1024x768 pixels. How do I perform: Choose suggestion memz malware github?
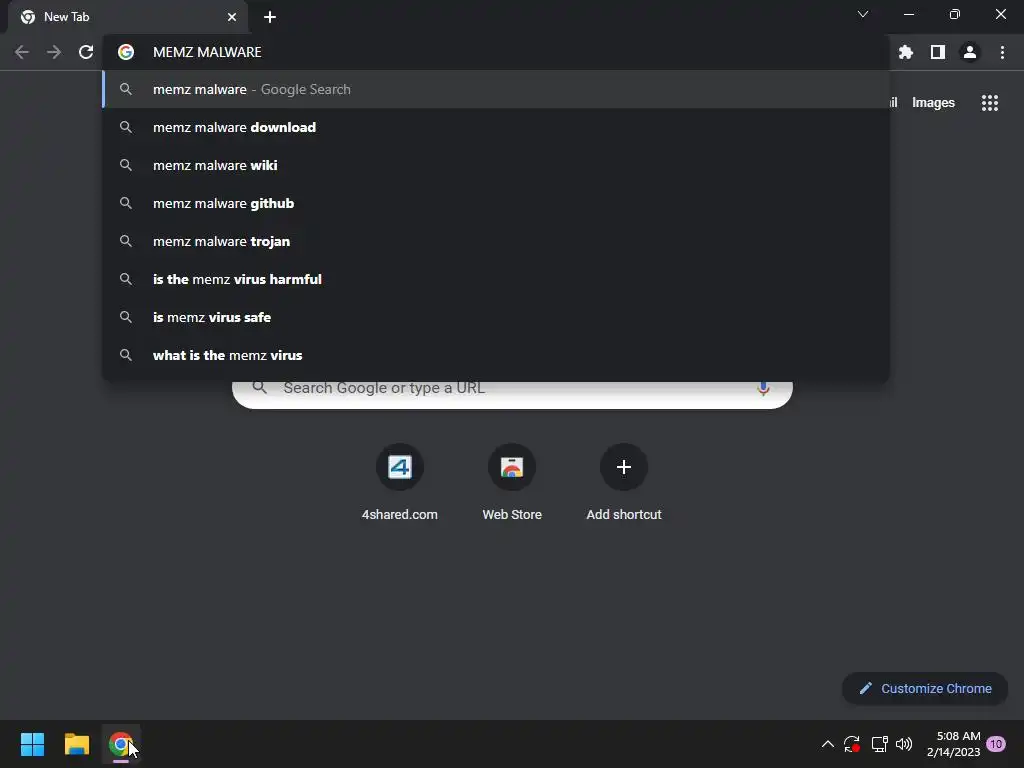(496, 203)
